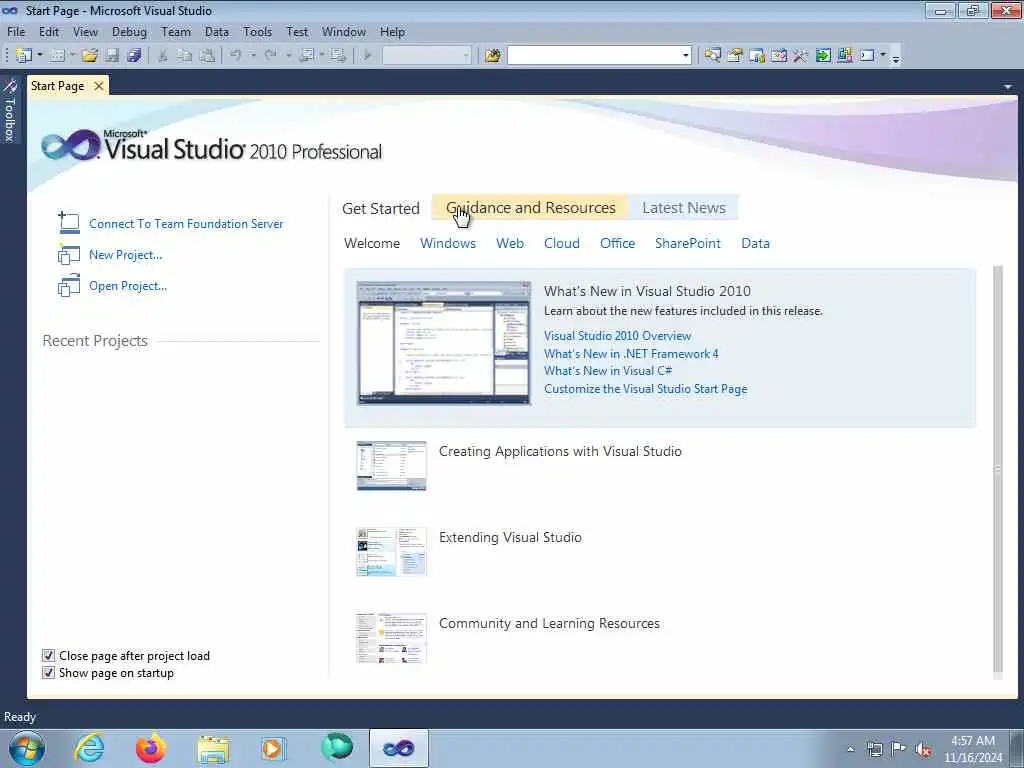Click the New Project toolbar icon

tap(24, 56)
